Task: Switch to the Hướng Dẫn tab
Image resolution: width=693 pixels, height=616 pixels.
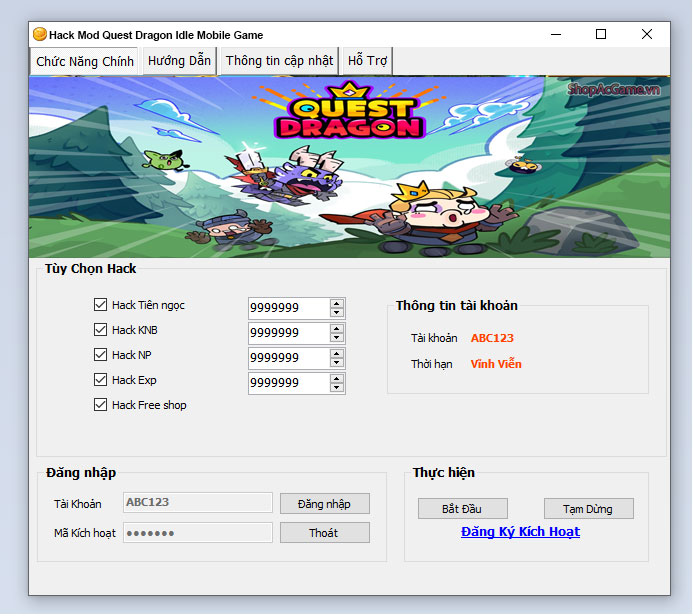Action: click(x=179, y=61)
